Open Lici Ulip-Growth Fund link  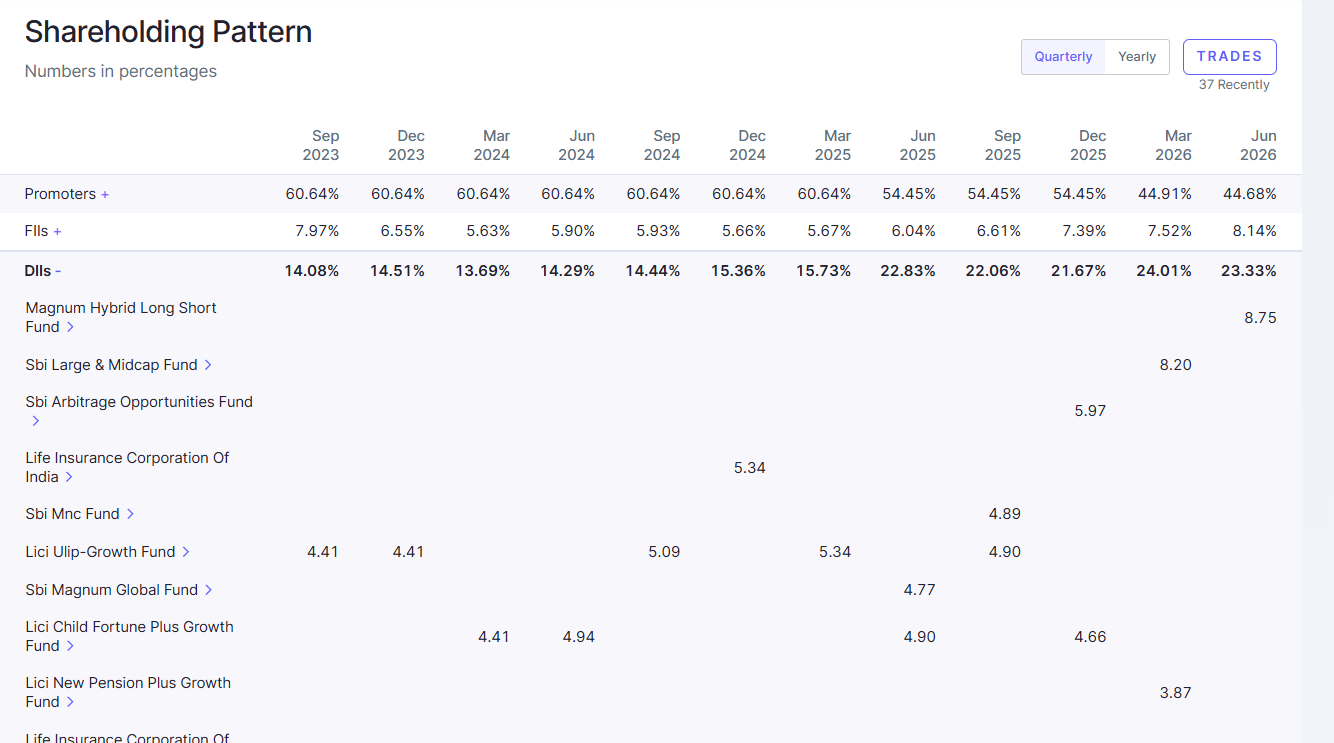[x=101, y=552]
